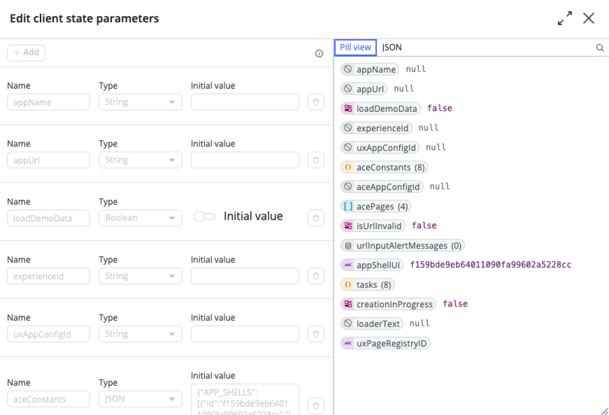
Task: Open the Boolean Type dropdown for loadDemoData
Action: tap(140, 218)
